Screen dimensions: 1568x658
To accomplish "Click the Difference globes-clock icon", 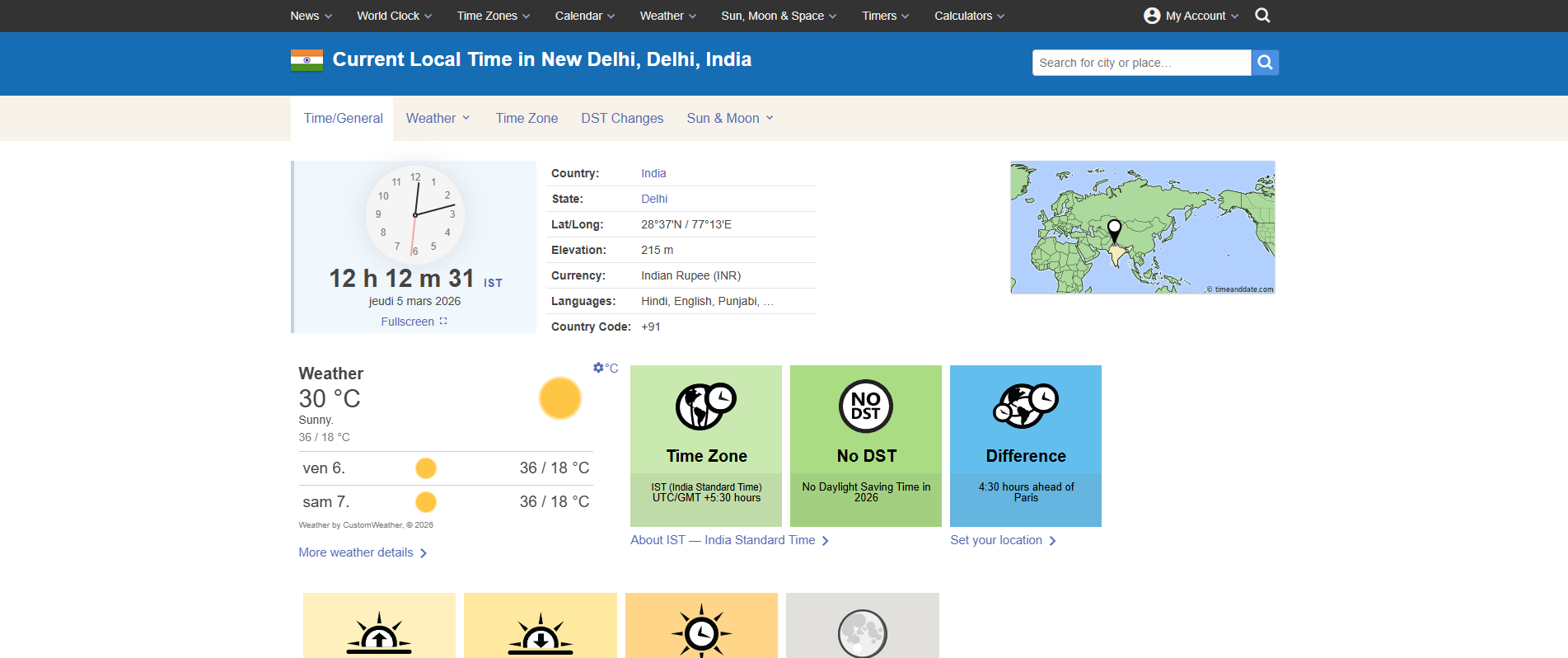I will (1026, 406).
